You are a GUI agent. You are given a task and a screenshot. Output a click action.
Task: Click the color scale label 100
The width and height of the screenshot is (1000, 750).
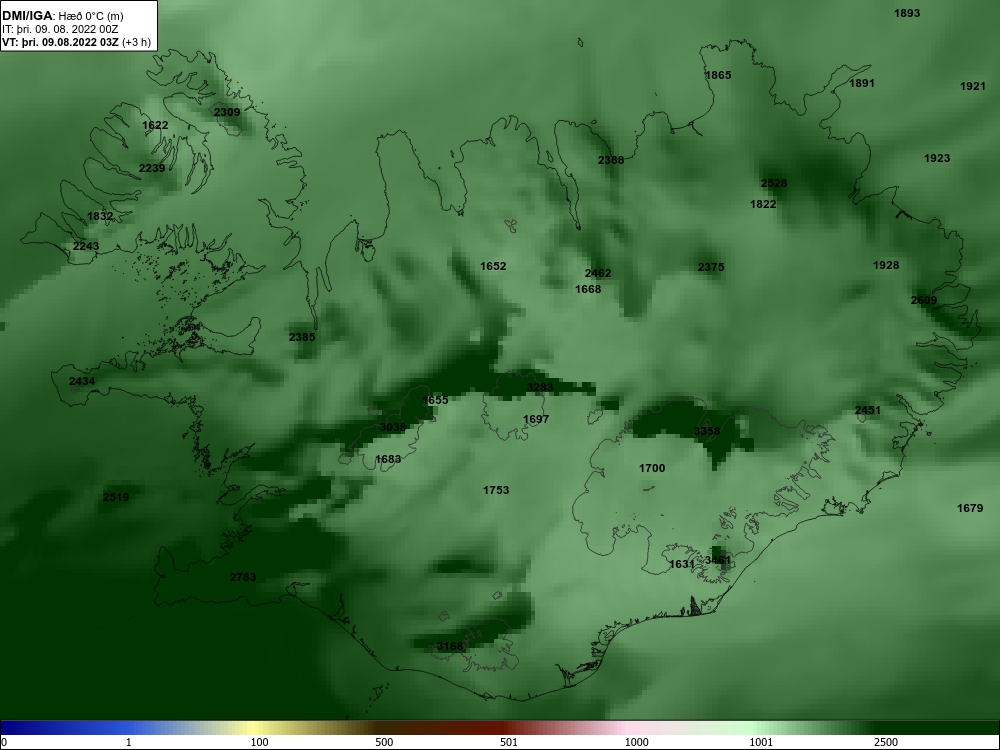tap(260, 742)
